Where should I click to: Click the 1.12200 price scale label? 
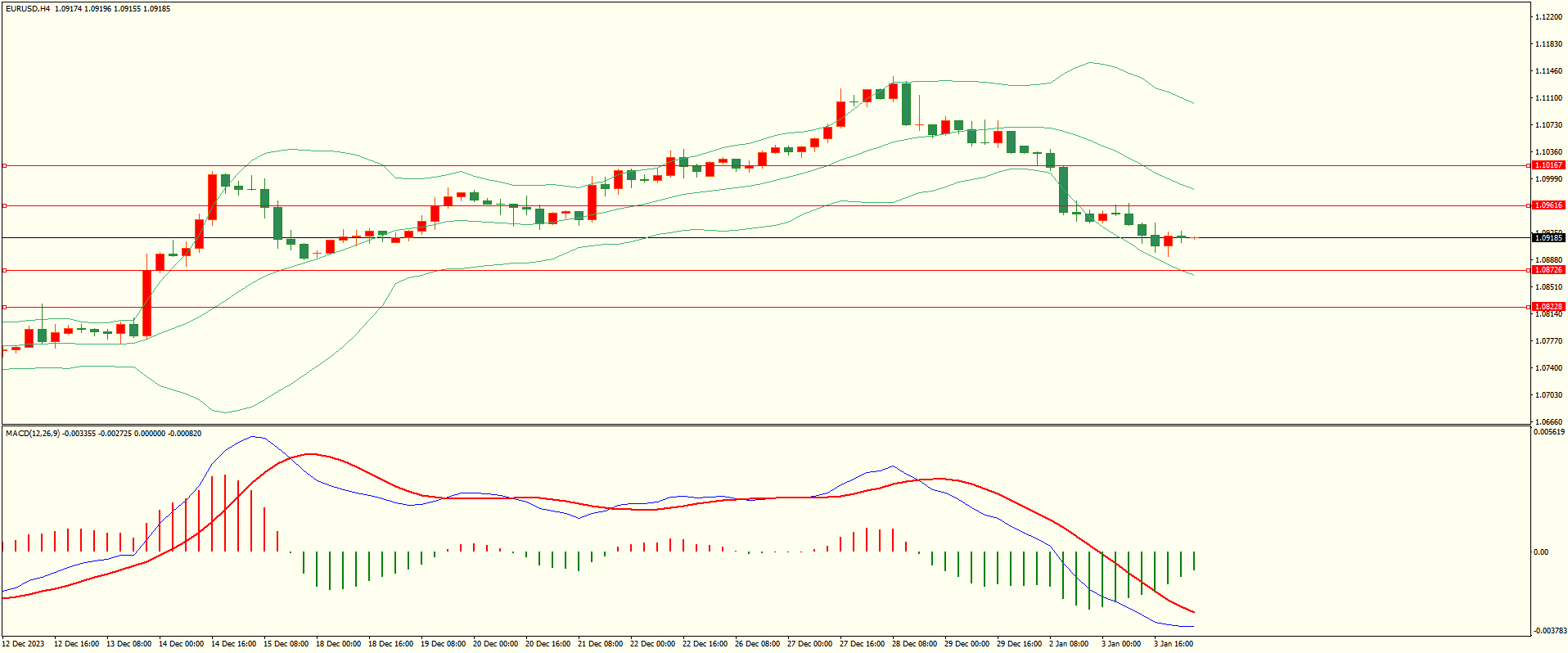[1548, 17]
